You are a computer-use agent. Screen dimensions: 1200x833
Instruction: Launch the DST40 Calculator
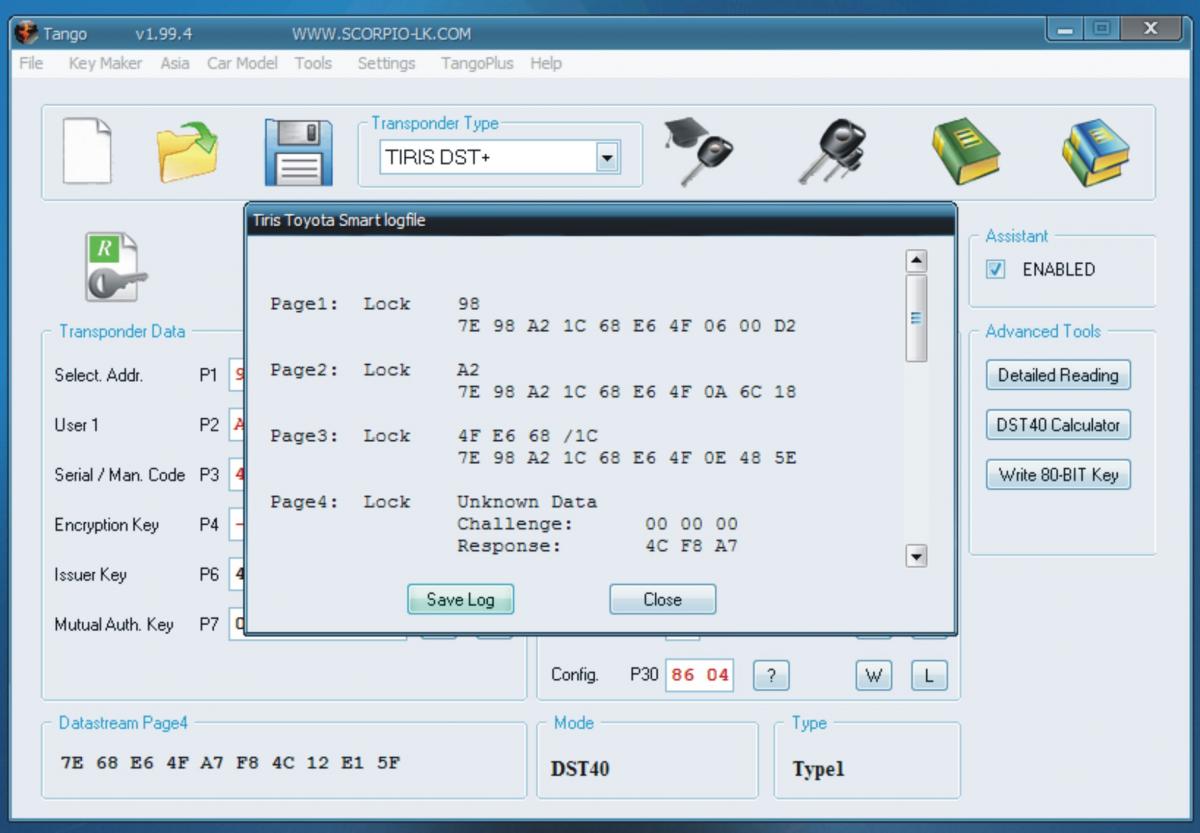click(1058, 425)
